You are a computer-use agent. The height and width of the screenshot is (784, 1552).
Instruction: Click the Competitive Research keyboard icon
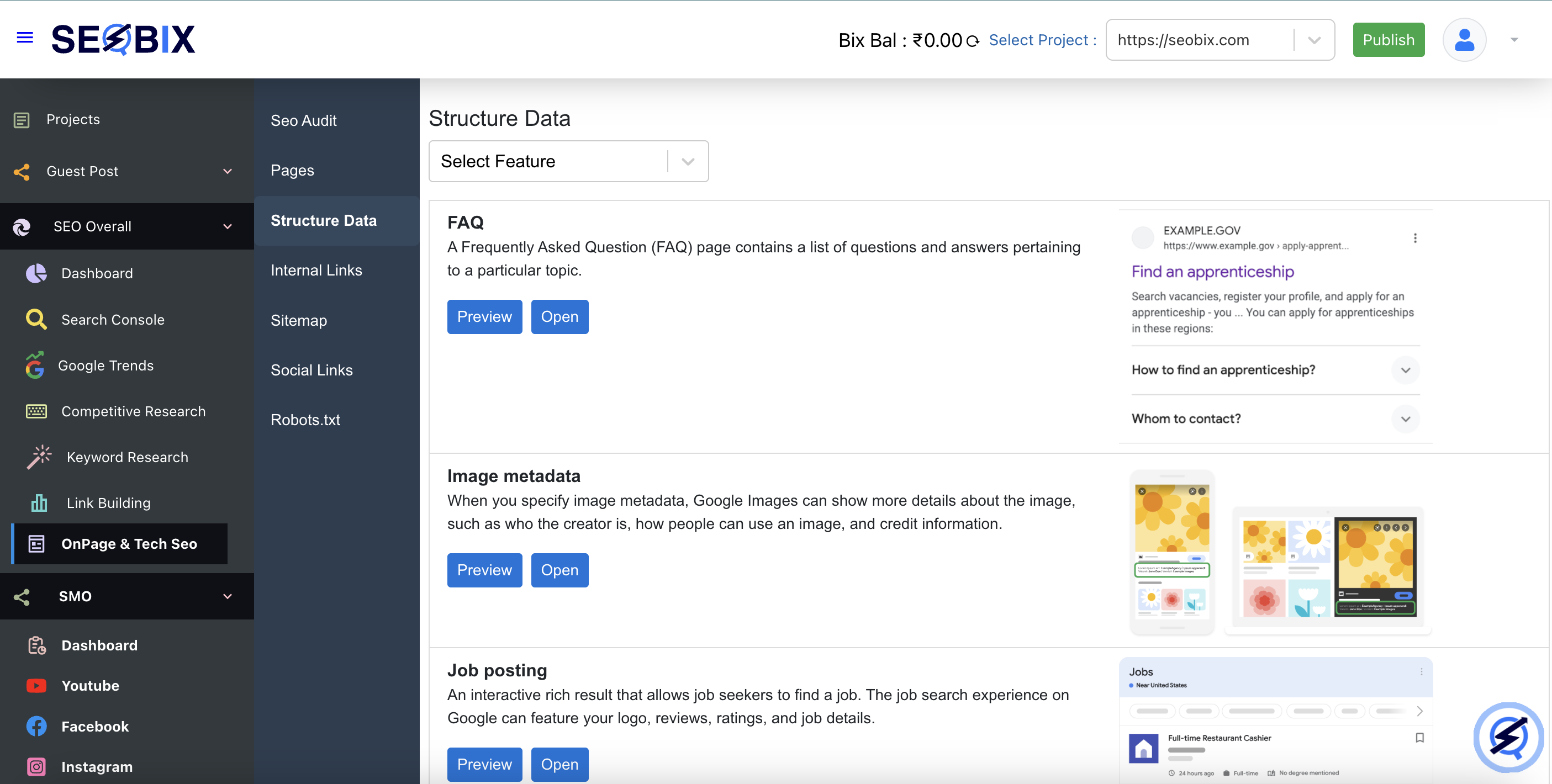[36, 411]
